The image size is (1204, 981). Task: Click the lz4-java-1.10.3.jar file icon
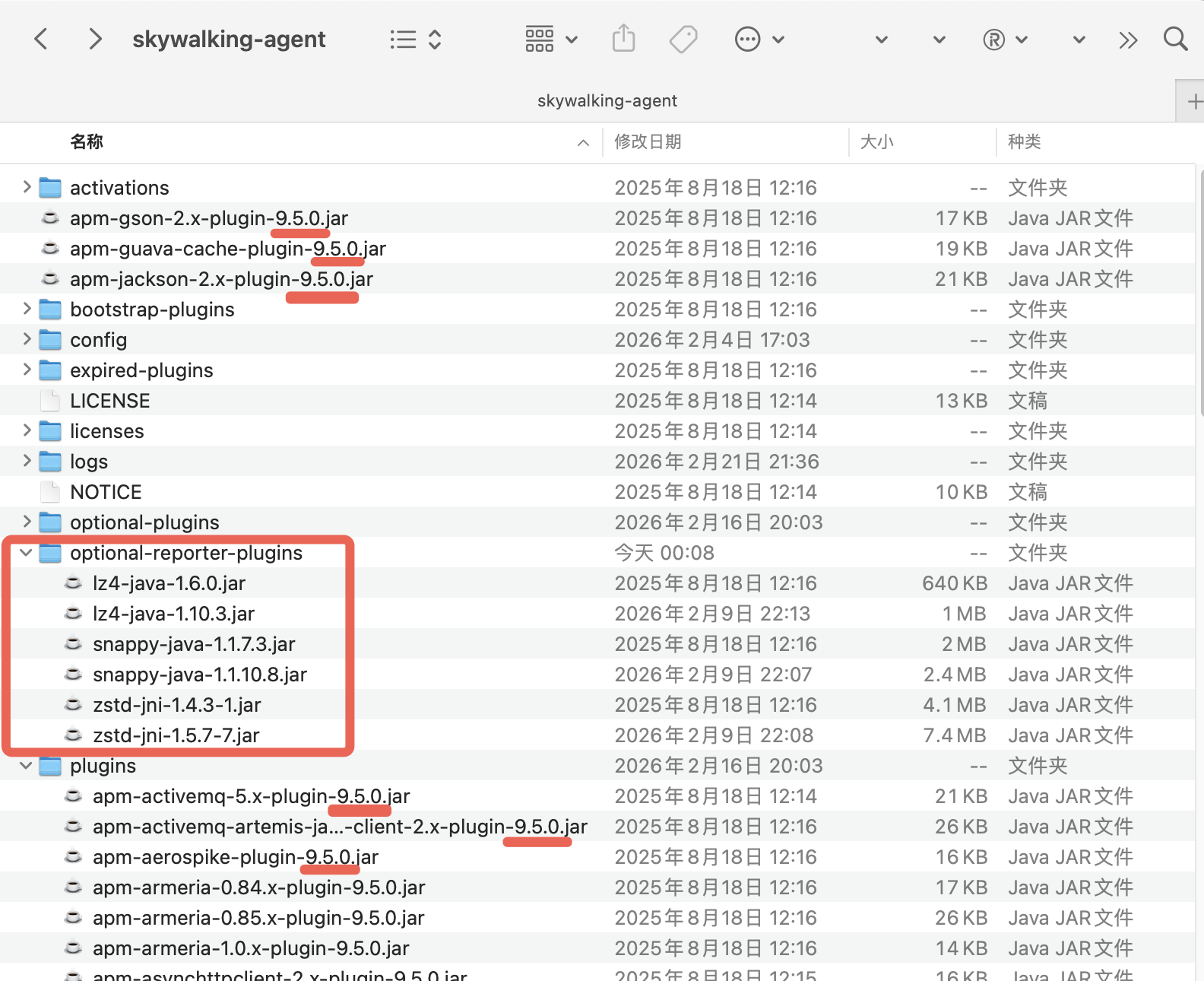coord(73,614)
